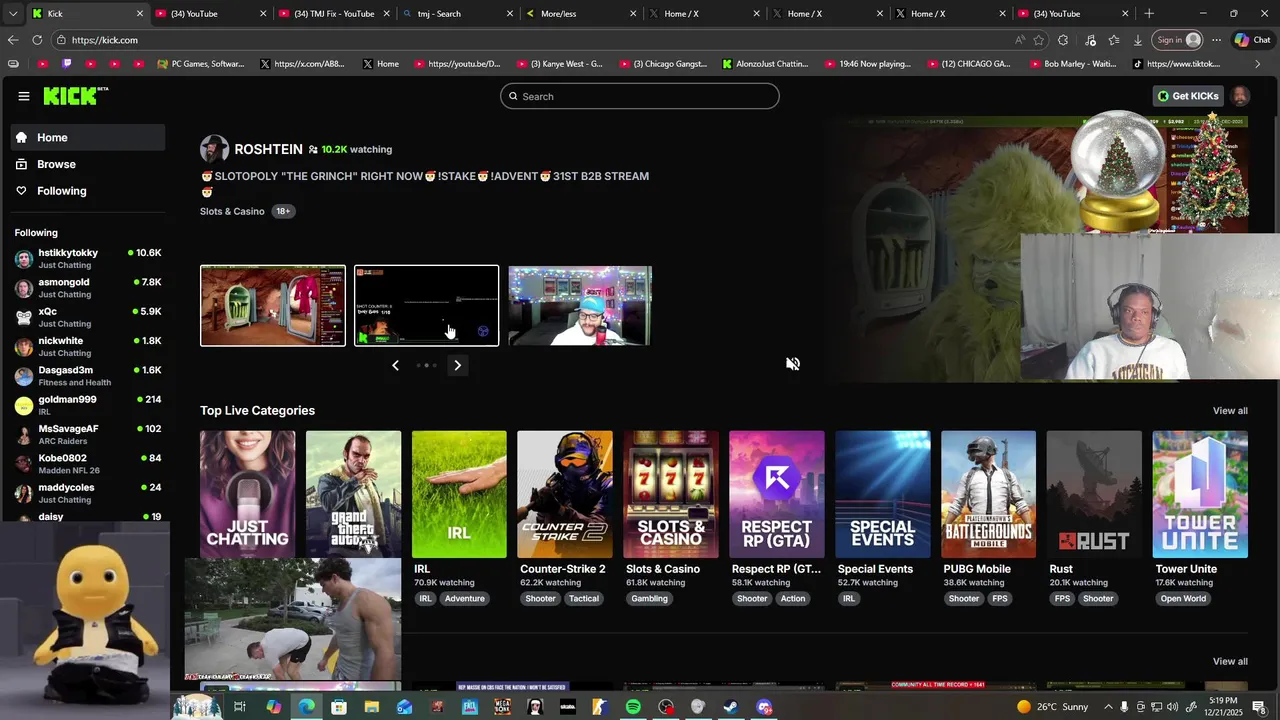Open Grand Theft Auto V category card
Image resolution: width=1280 pixels, height=720 pixels.
click(x=353, y=494)
